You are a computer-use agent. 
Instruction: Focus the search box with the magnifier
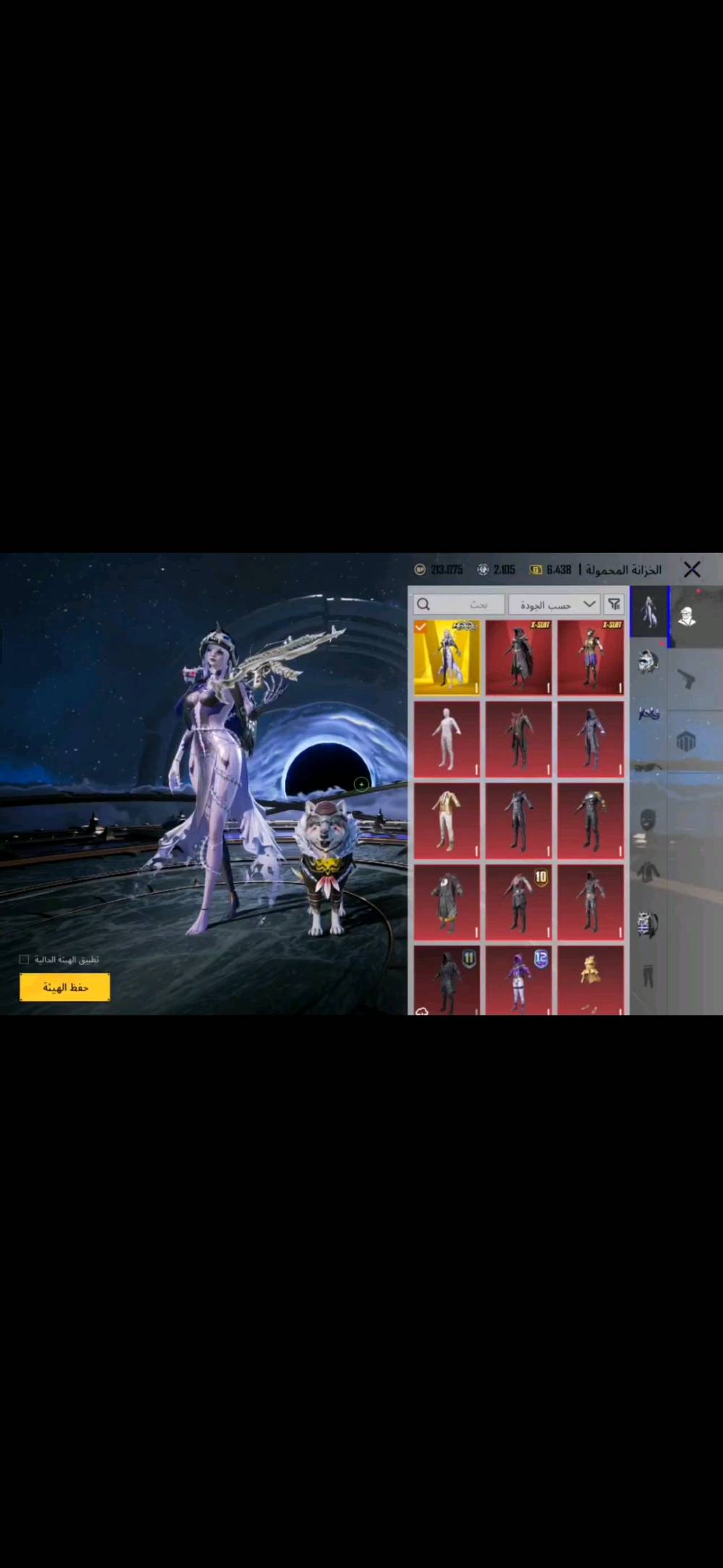[x=459, y=604]
